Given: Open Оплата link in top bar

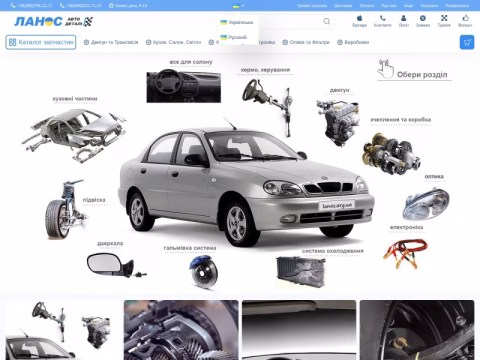Looking at the screenshot, I should coord(367,6).
